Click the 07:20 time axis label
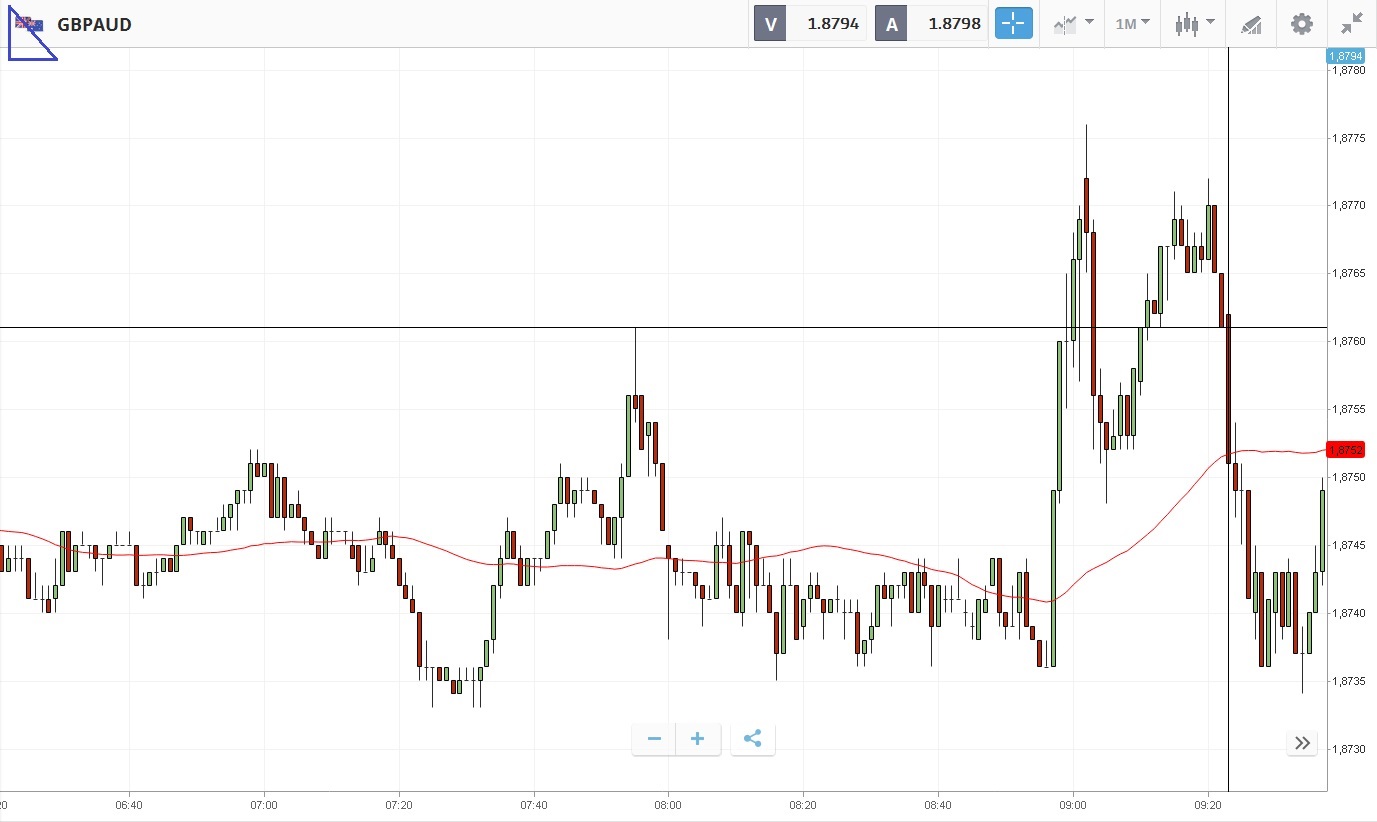Viewport: 1377px width, 822px height. point(399,804)
